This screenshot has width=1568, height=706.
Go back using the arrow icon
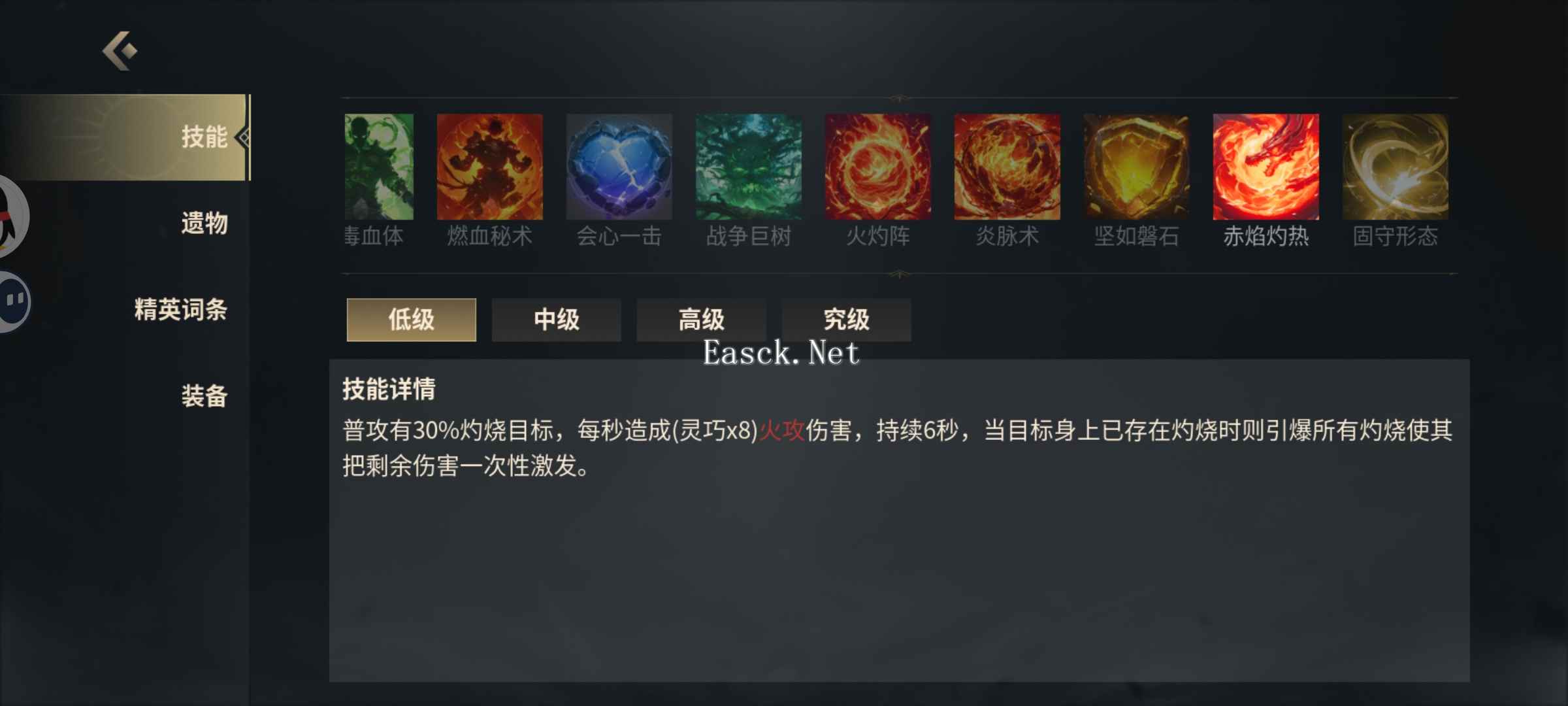pyautogui.click(x=120, y=50)
